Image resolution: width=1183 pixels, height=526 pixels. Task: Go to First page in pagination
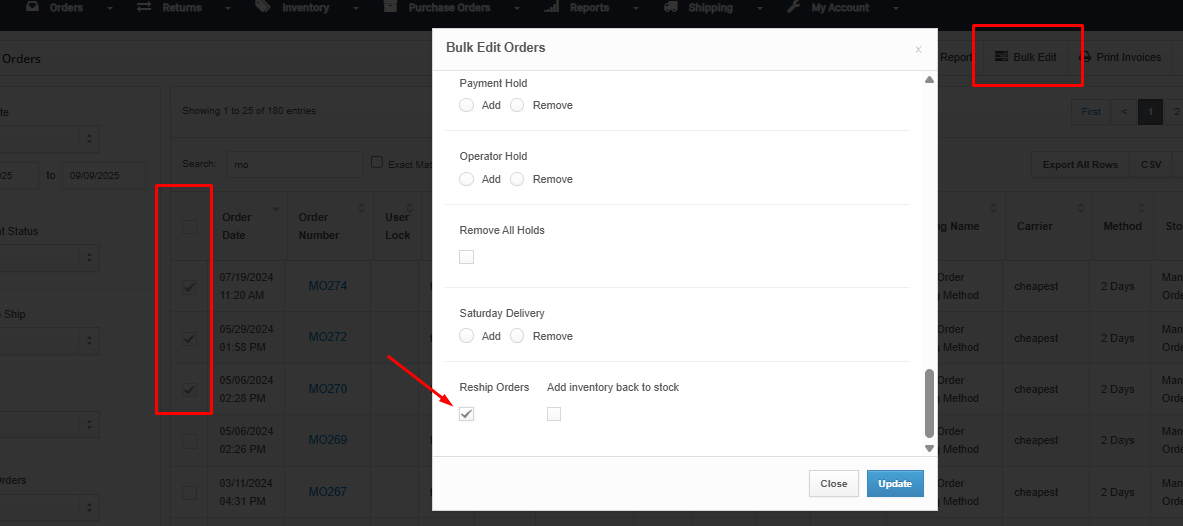pos(1091,112)
